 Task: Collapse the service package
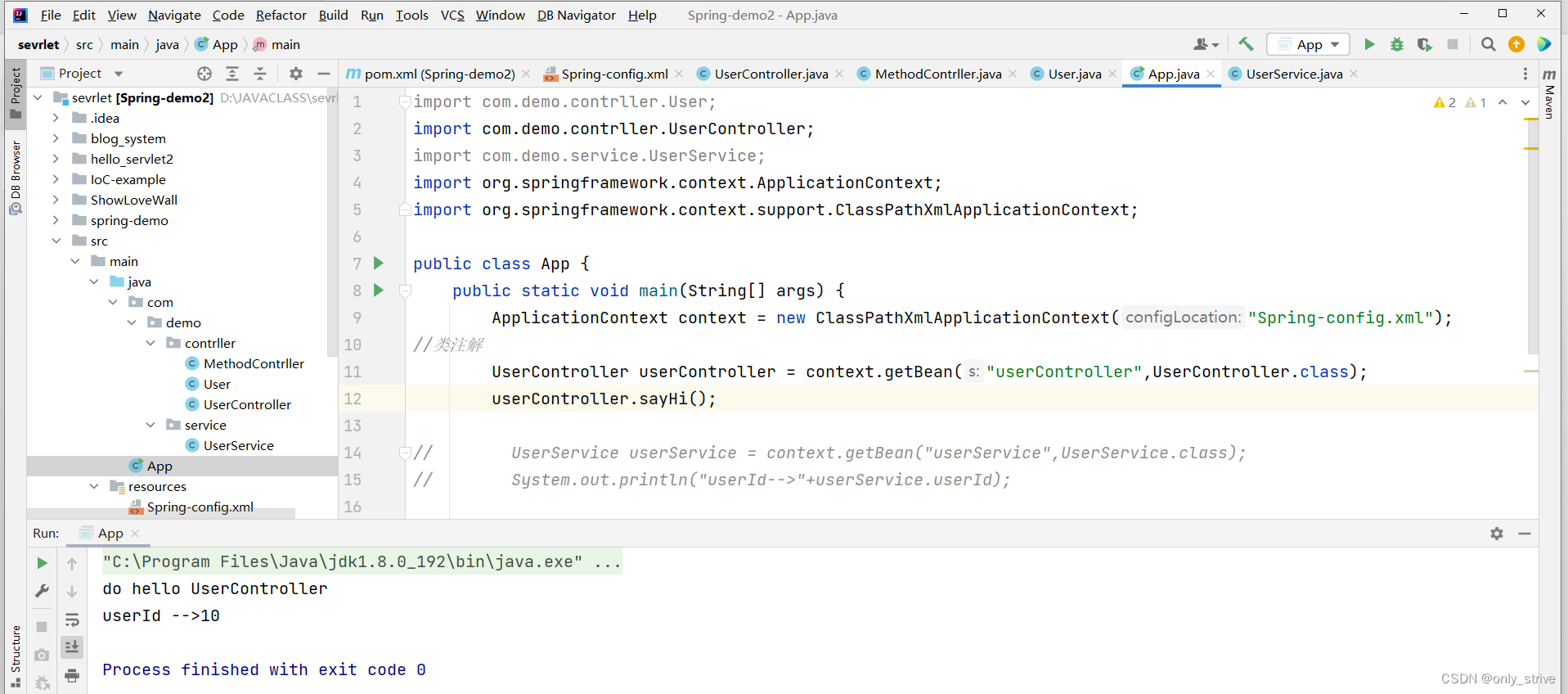pos(150,425)
